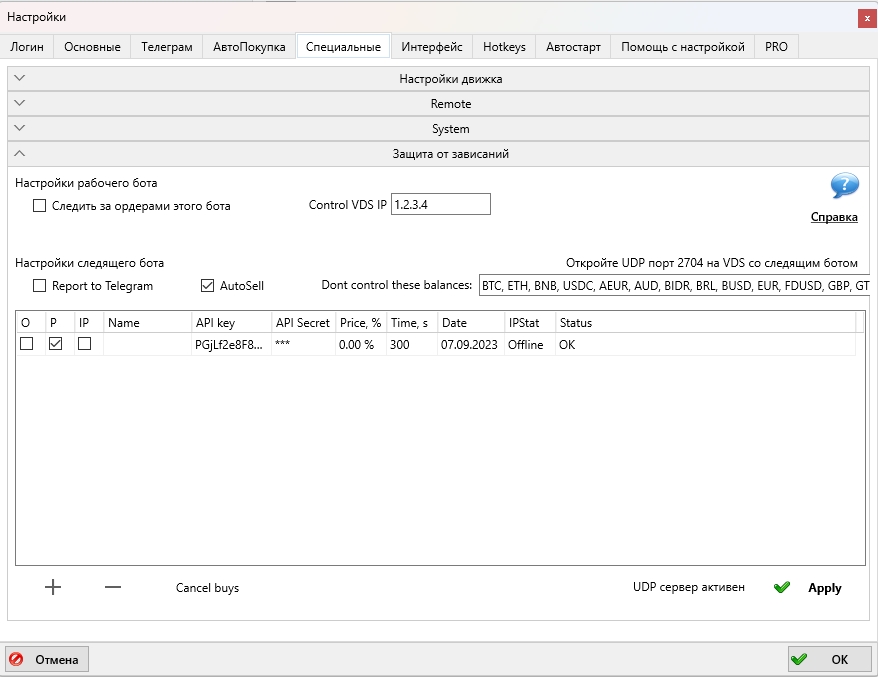Disable the AutoSell checkbox
Image resolution: width=878 pixels, height=677 pixels.
(x=208, y=286)
